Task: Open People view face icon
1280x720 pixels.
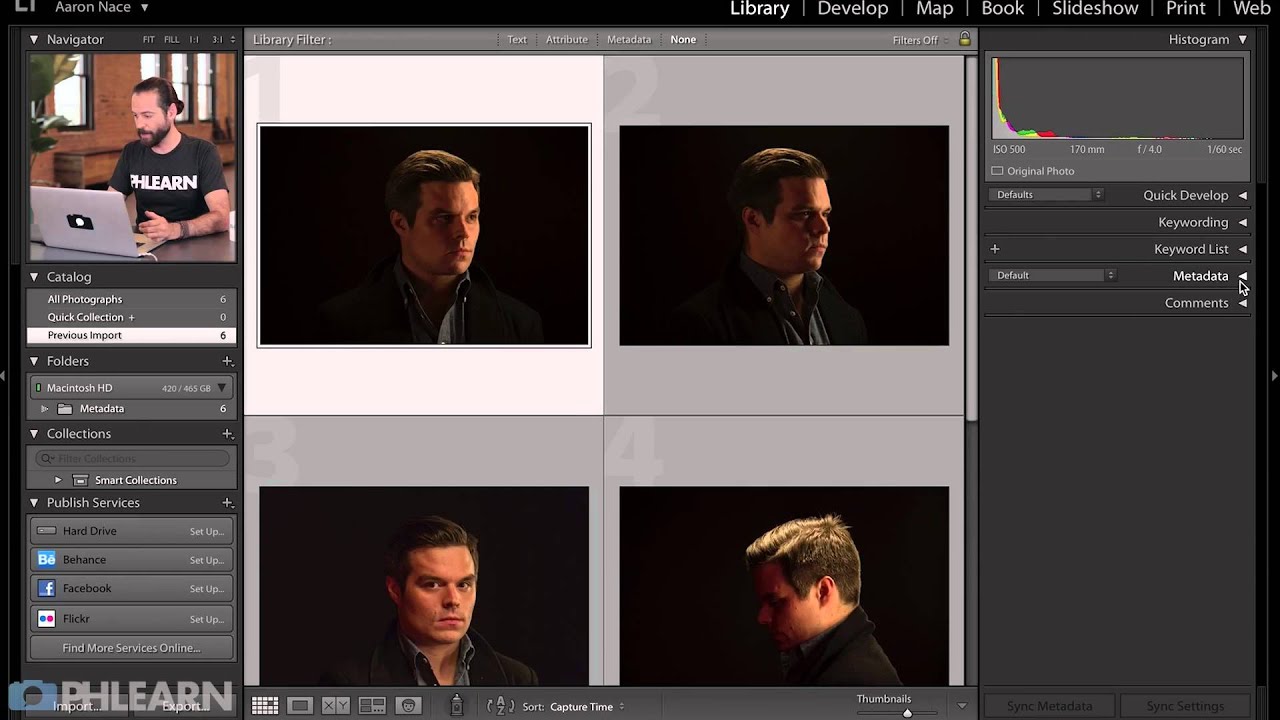Action: [408, 706]
